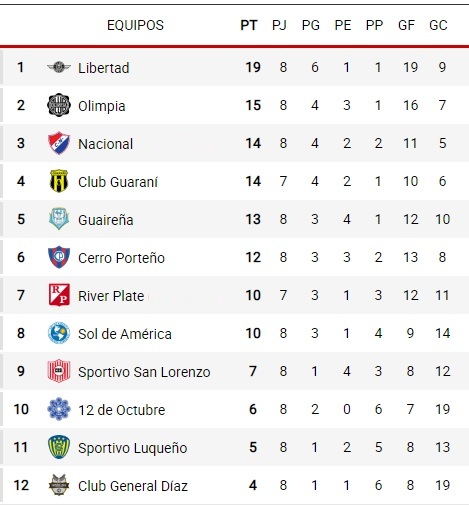
Task: Click the GC column header
Action: [x=438, y=25]
